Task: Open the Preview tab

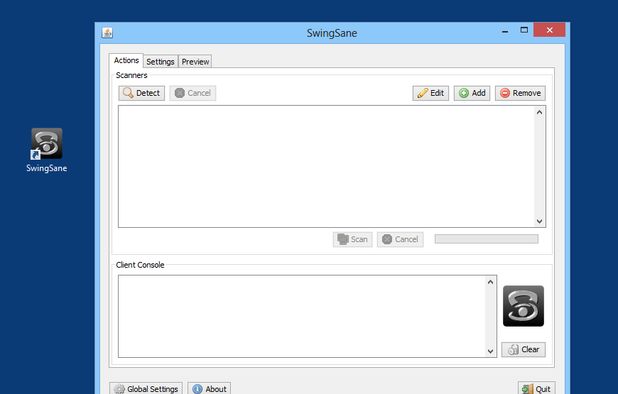Action: (195, 61)
